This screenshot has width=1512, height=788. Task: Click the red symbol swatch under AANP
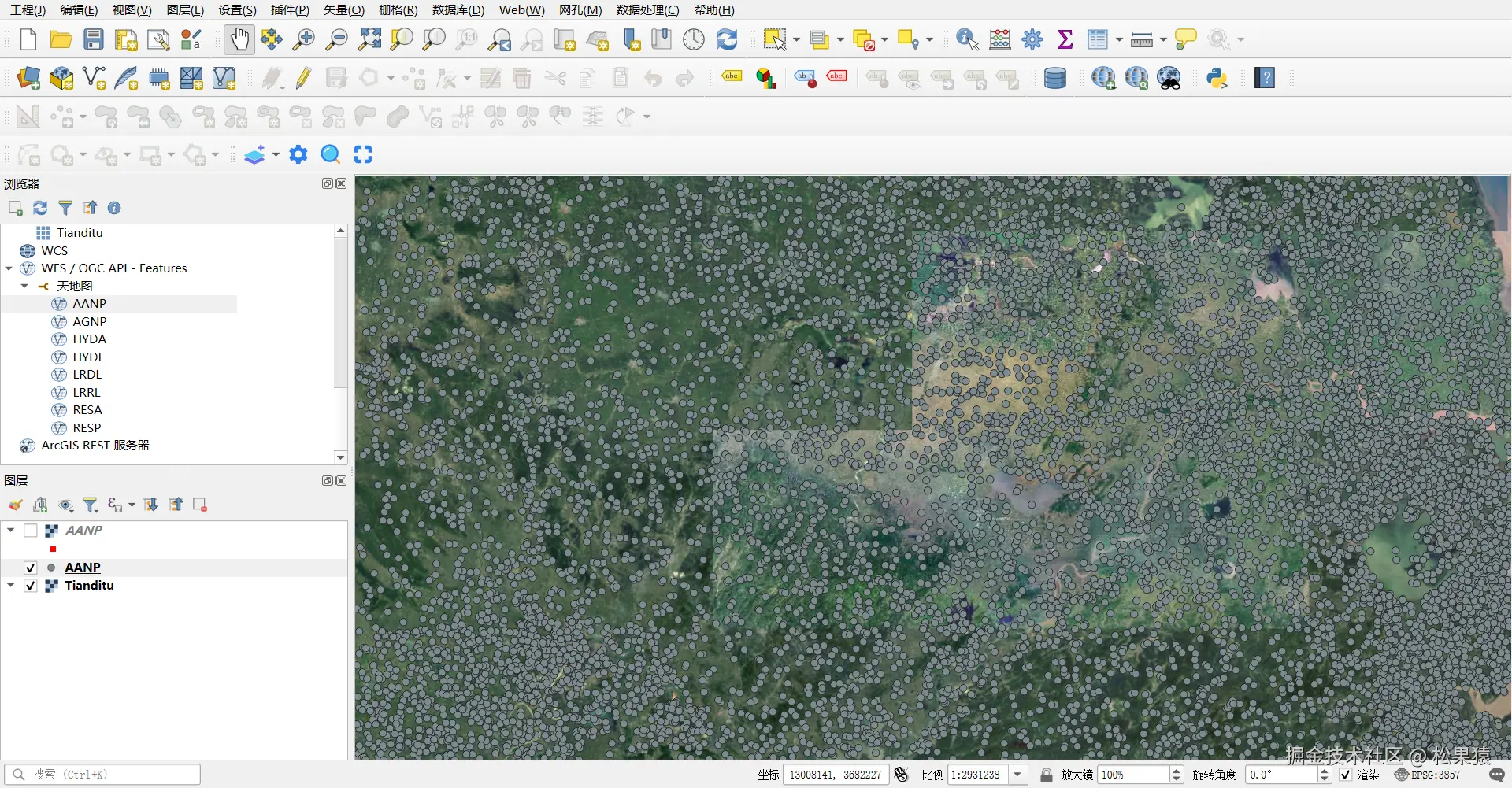53,549
